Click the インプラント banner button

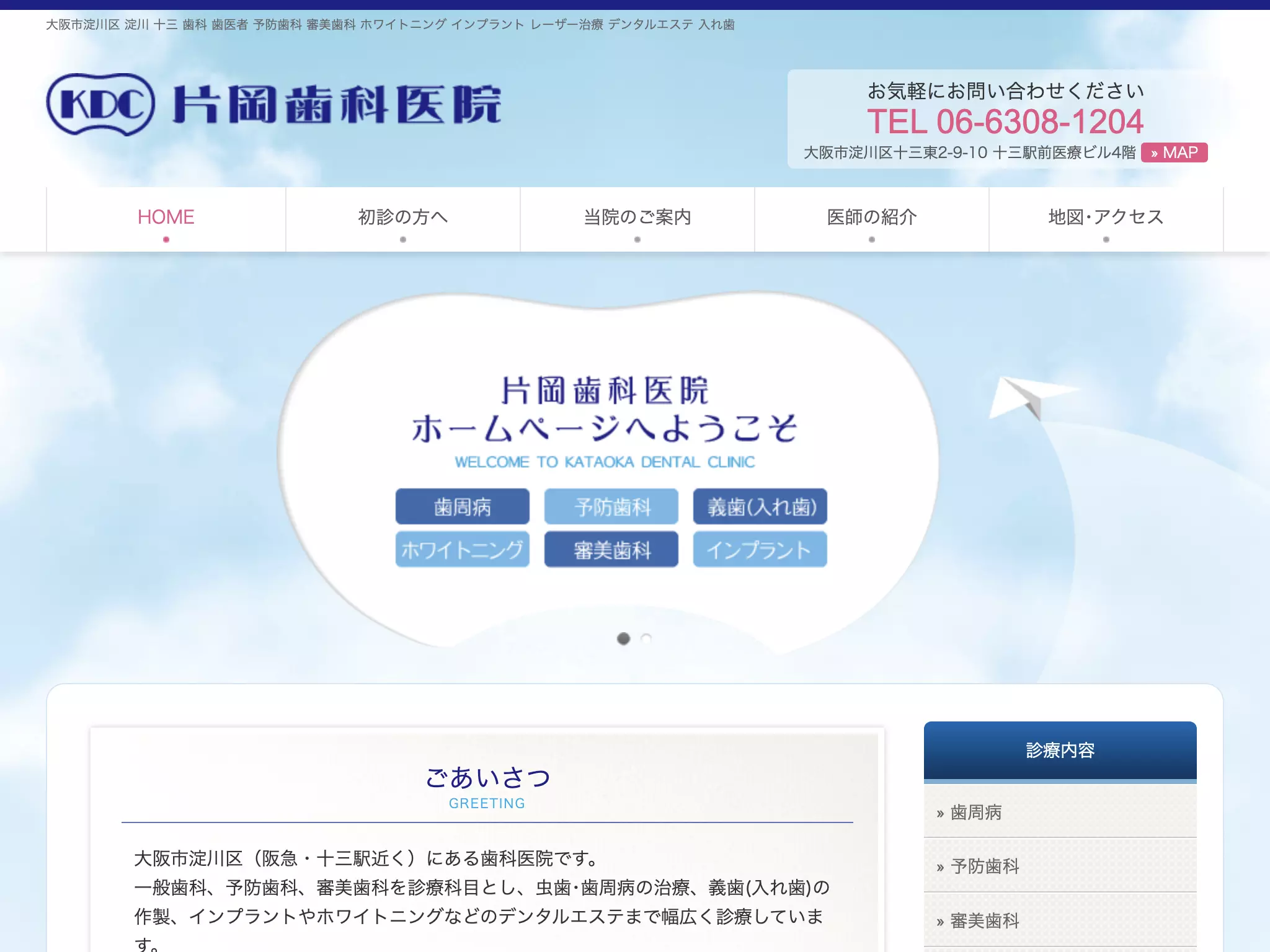coord(760,549)
